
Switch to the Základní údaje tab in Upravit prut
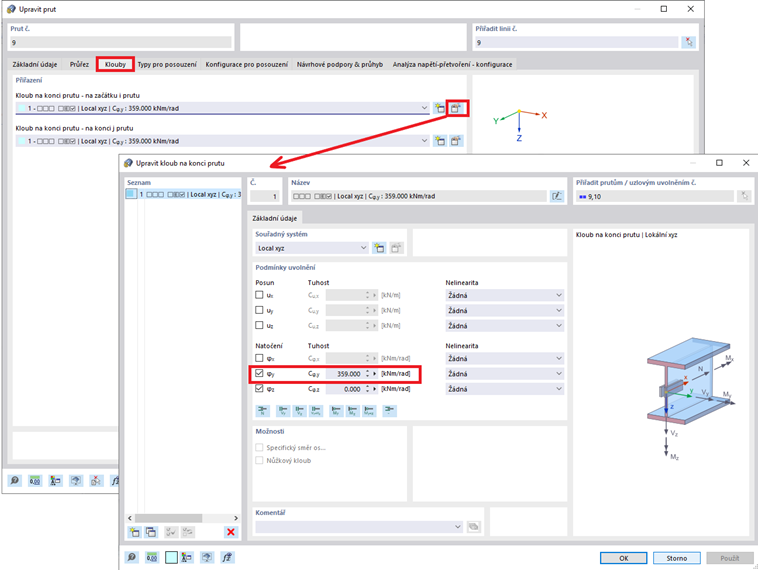[34, 64]
